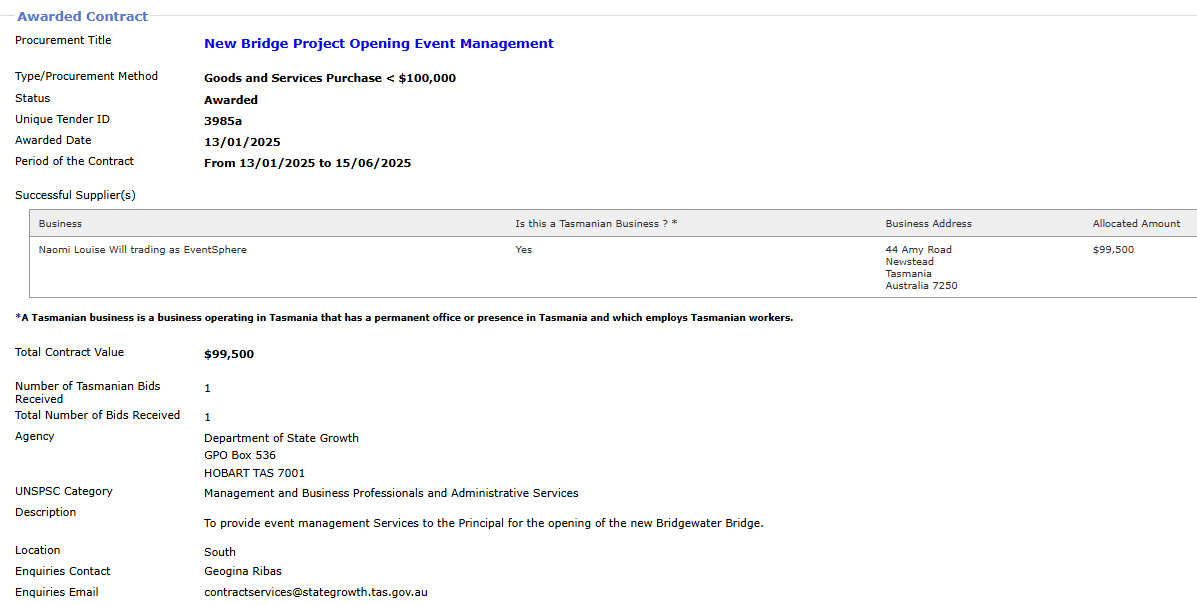Image resolution: width=1197 pixels, height=605 pixels.
Task: Click the contract period From 13/01/2025 to 15/06/2025
Action: click(x=308, y=163)
